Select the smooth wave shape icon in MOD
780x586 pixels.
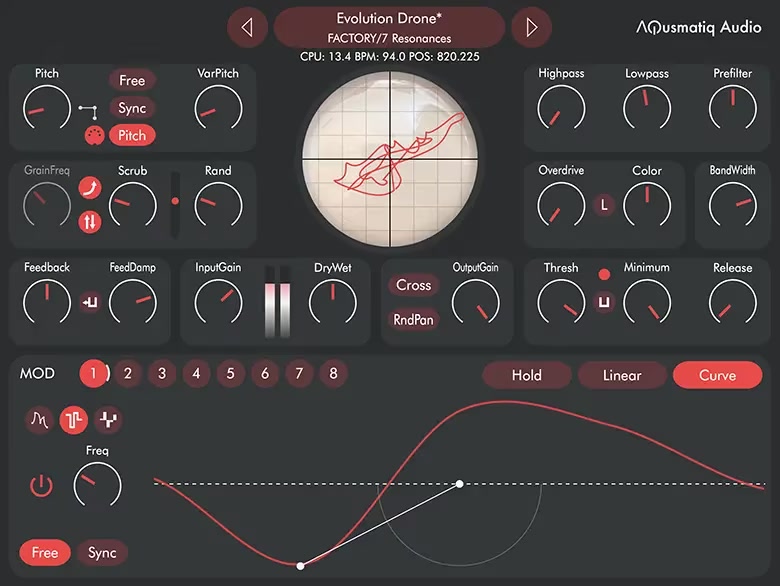[39, 421]
